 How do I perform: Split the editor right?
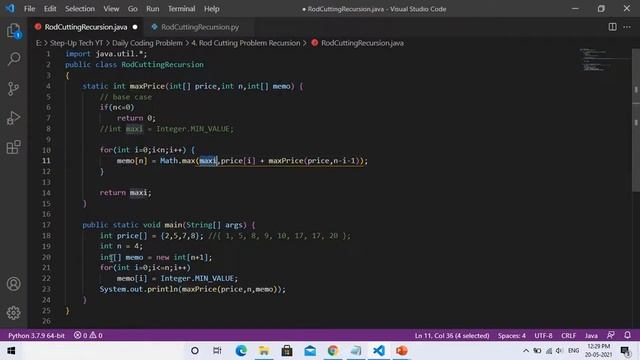[x=612, y=27]
